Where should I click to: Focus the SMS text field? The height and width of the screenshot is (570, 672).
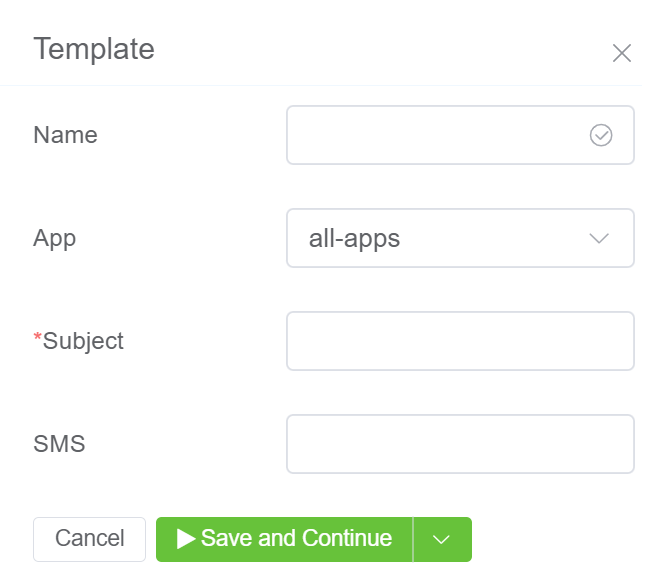pos(460,444)
